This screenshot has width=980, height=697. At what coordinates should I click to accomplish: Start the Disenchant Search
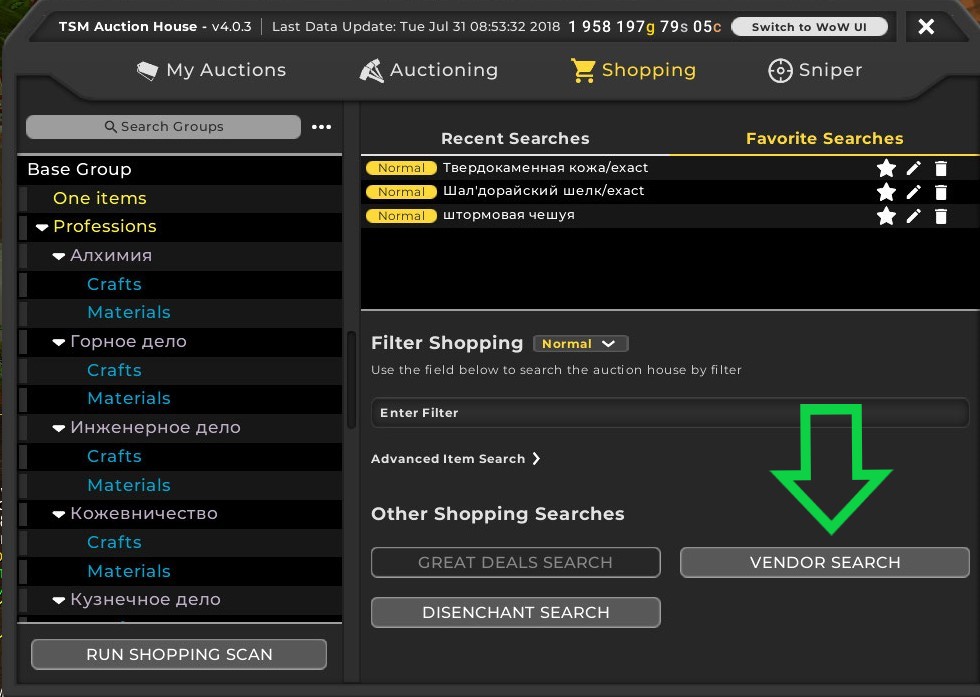(516, 613)
